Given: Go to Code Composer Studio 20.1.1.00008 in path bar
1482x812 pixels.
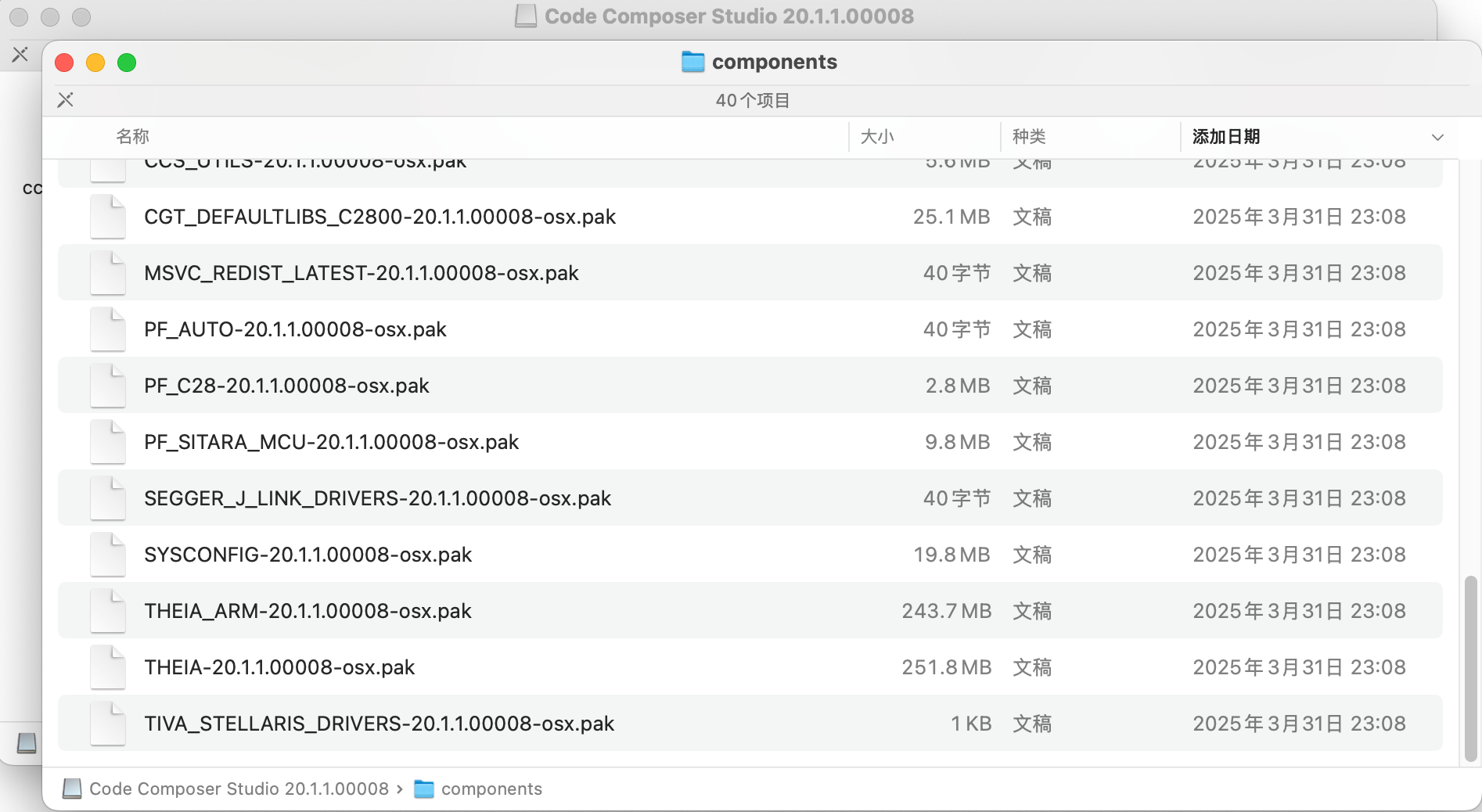Looking at the screenshot, I should (239, 789).
